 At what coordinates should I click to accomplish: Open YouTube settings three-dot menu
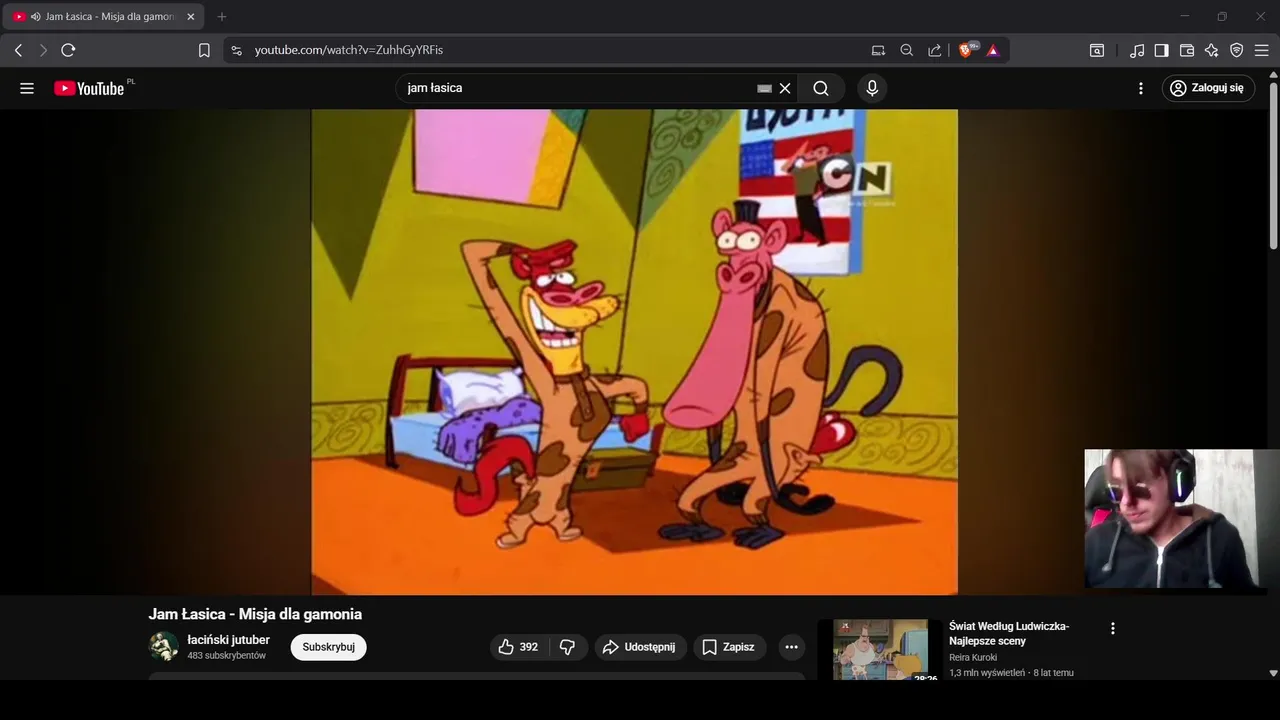[1141, 88]
